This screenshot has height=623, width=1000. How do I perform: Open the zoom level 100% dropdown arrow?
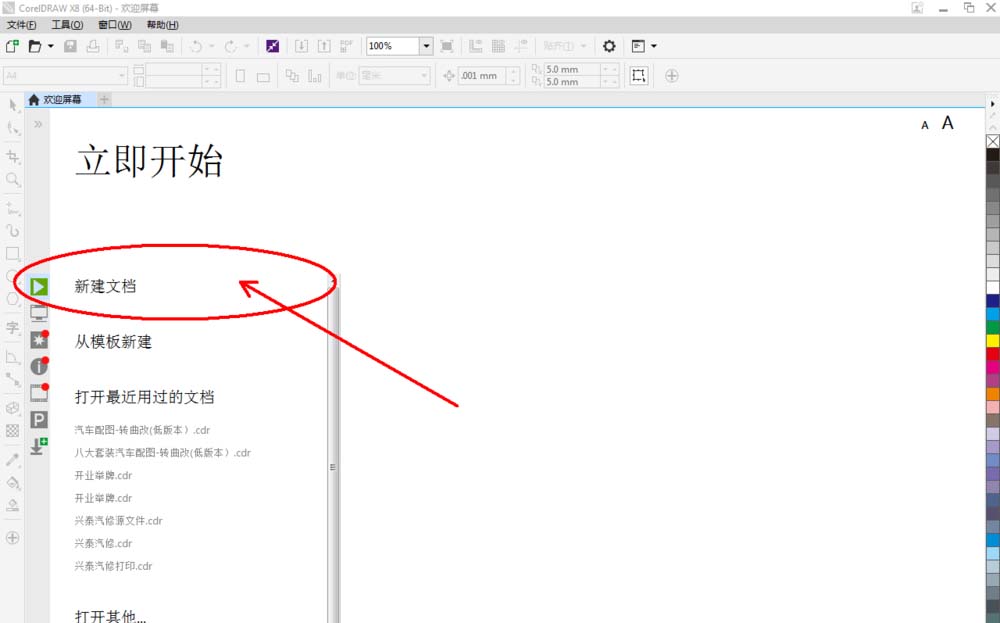coord(426,46)
